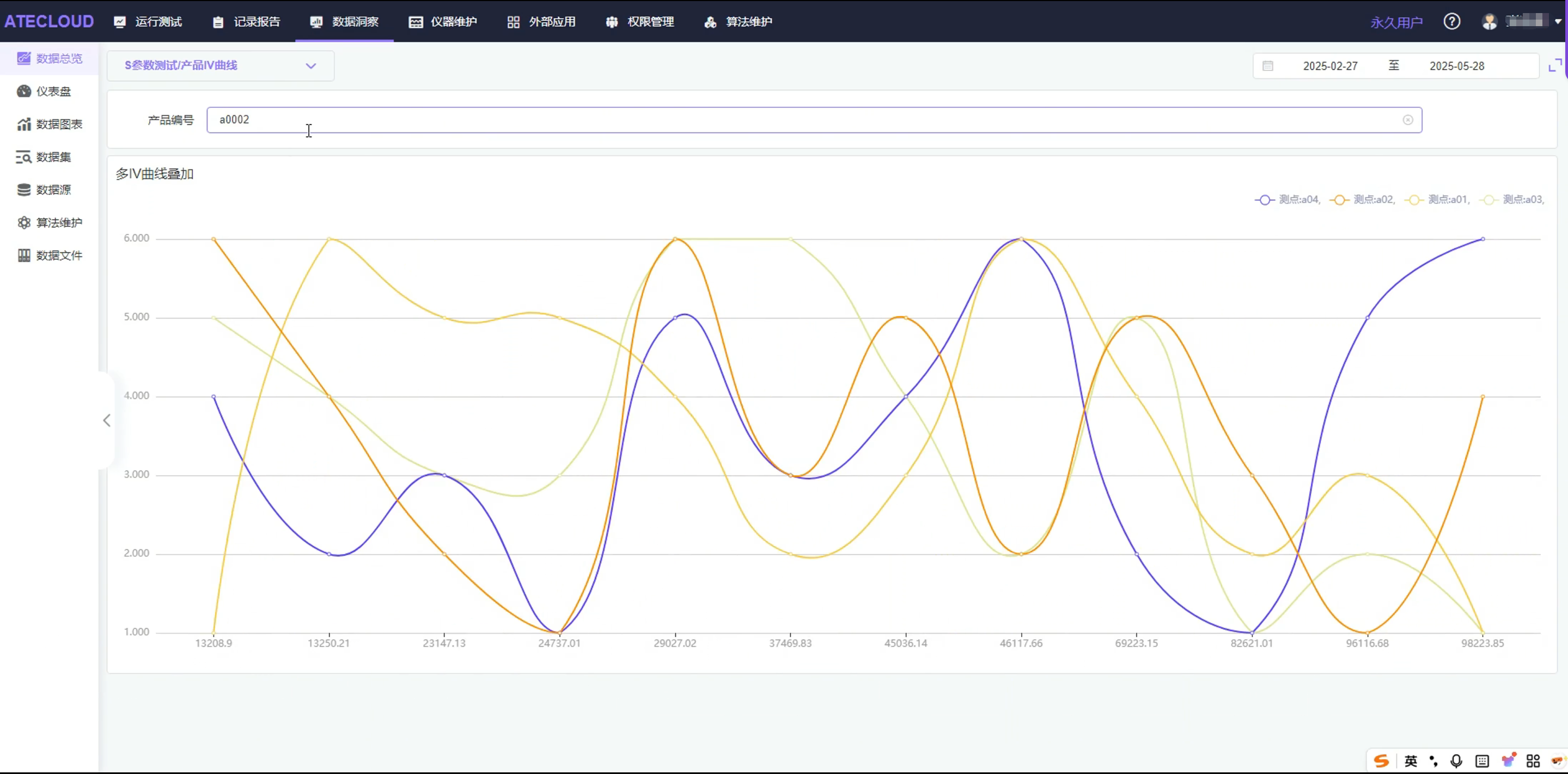
Task: Collapse the left sidebar with the chevron
Action: tap(107, 420)
